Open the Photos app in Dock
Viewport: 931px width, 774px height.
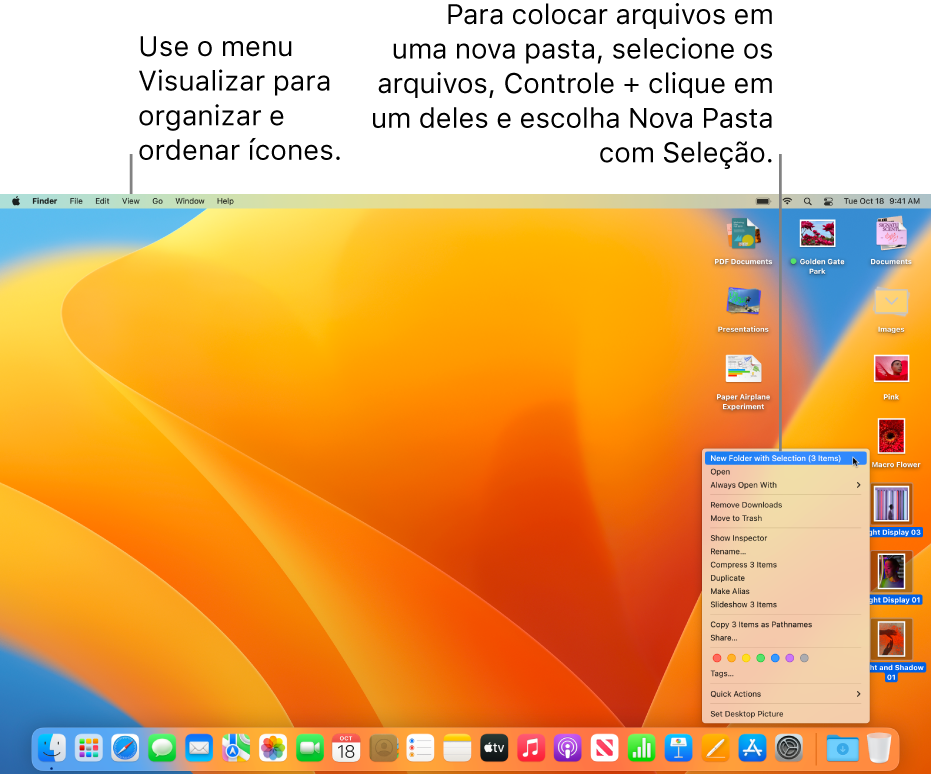[273, 747]
